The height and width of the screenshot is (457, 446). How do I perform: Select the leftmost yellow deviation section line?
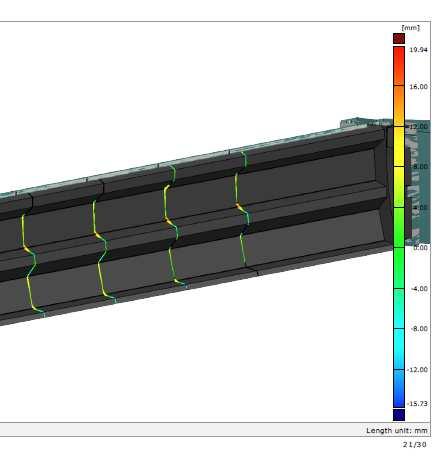[30, 263]
